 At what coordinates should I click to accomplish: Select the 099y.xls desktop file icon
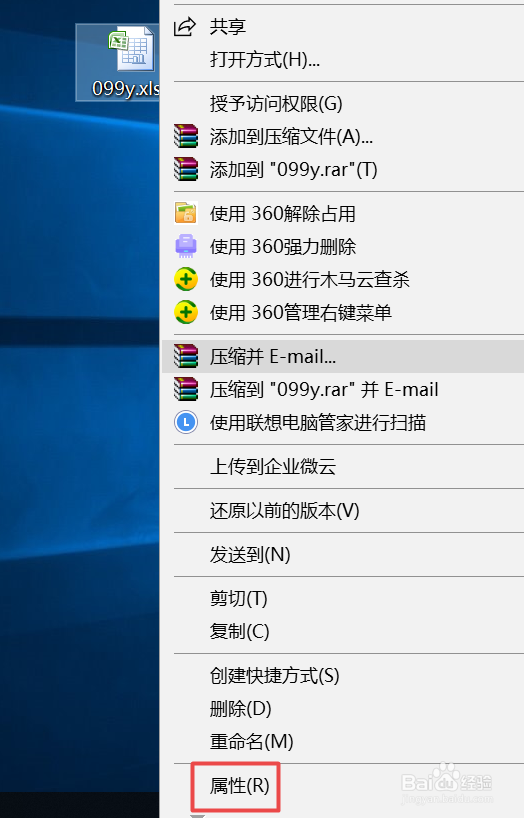click(x=118, y=62)
